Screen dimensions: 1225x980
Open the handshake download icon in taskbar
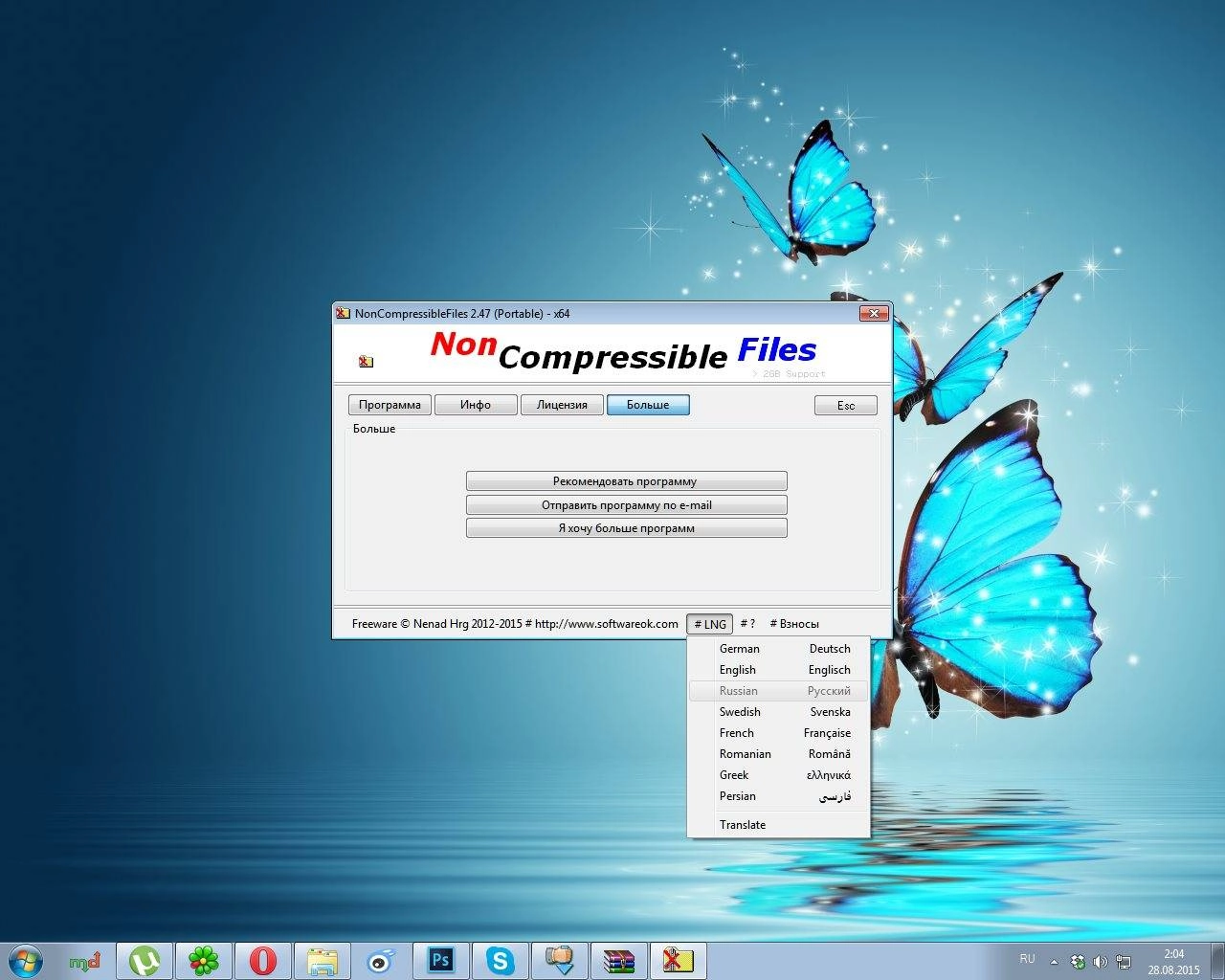tap(560, 960)
